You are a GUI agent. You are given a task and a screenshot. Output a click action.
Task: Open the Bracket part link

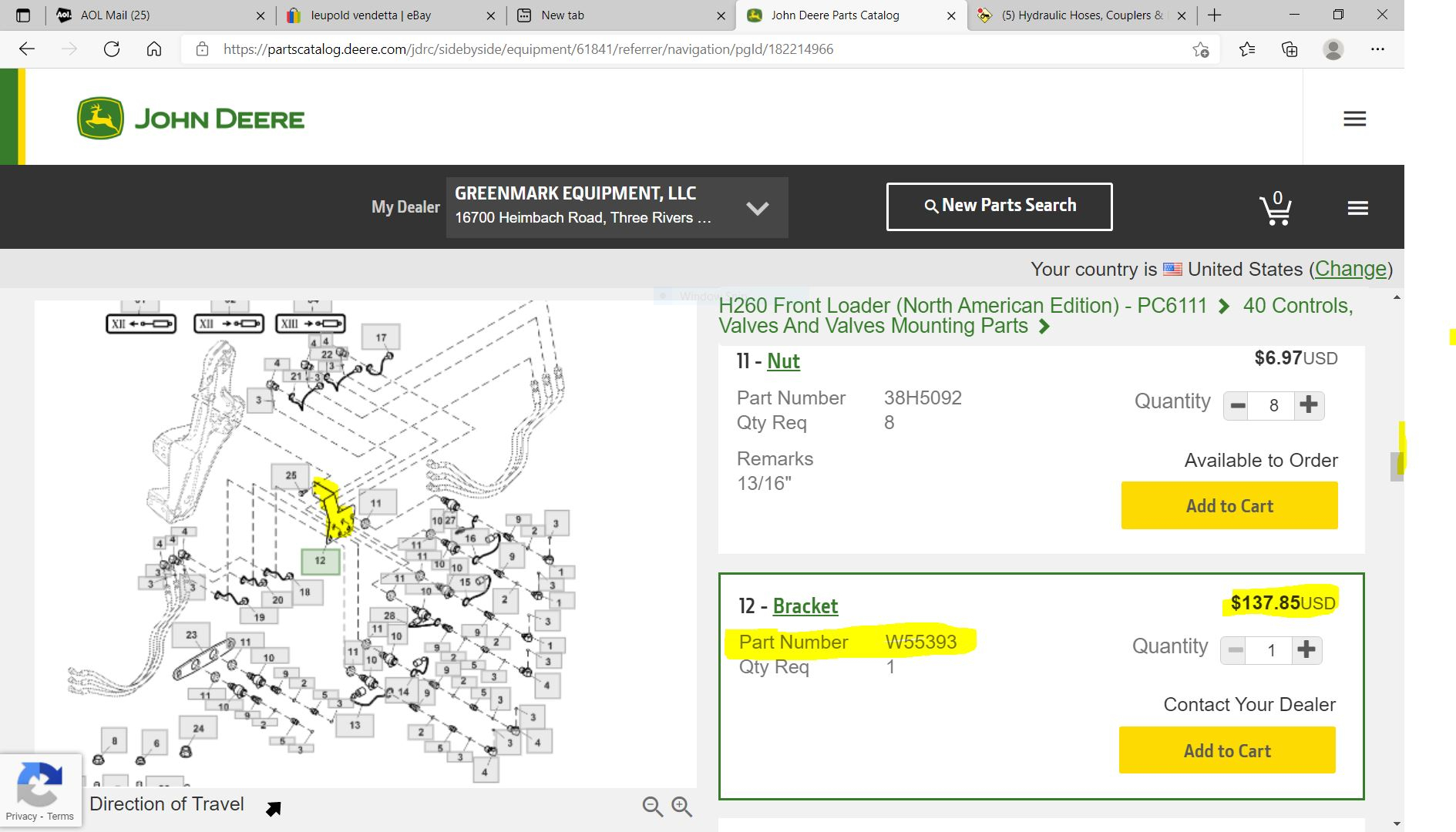(805, 606)
